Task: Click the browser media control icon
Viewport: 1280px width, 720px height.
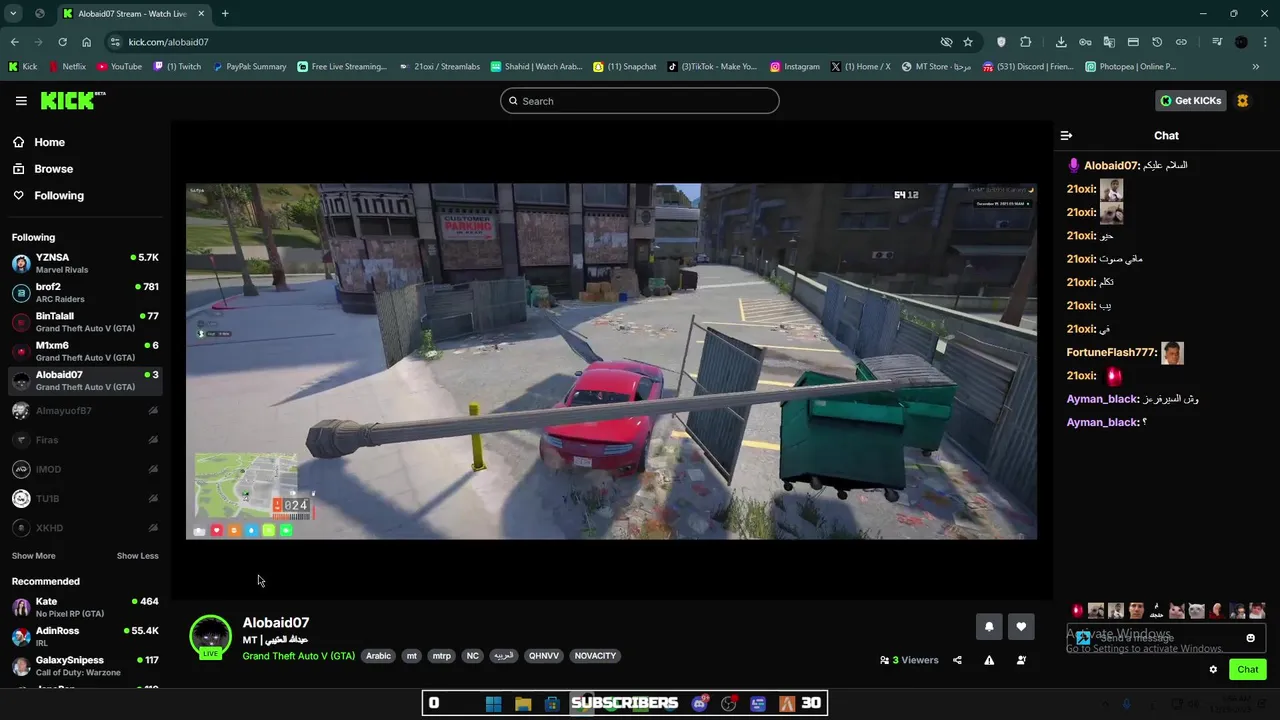Action: (x=1217, y=42)
